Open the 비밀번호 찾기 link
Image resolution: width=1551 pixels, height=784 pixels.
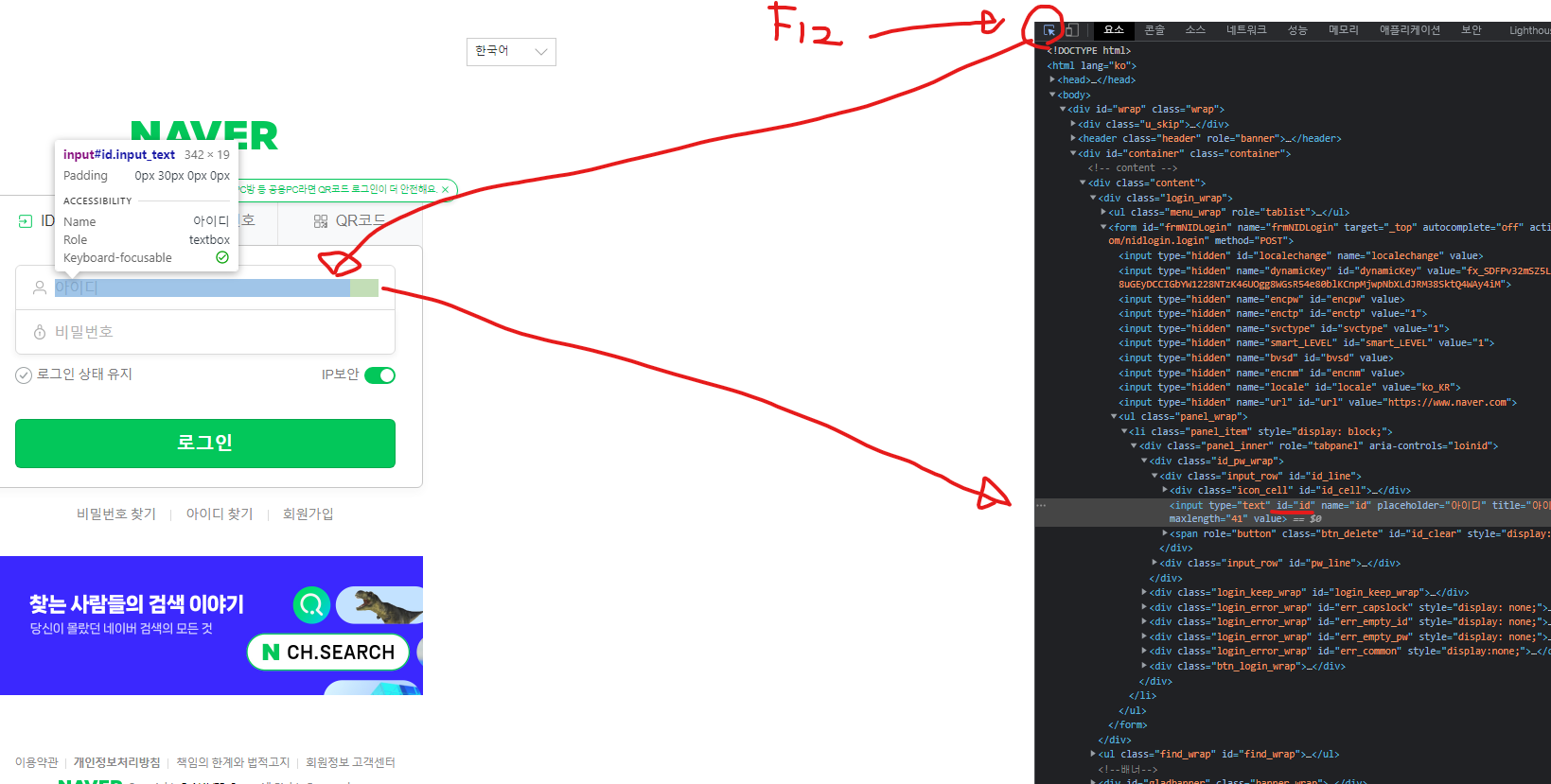pyautogui.click(x=116, y=514)
